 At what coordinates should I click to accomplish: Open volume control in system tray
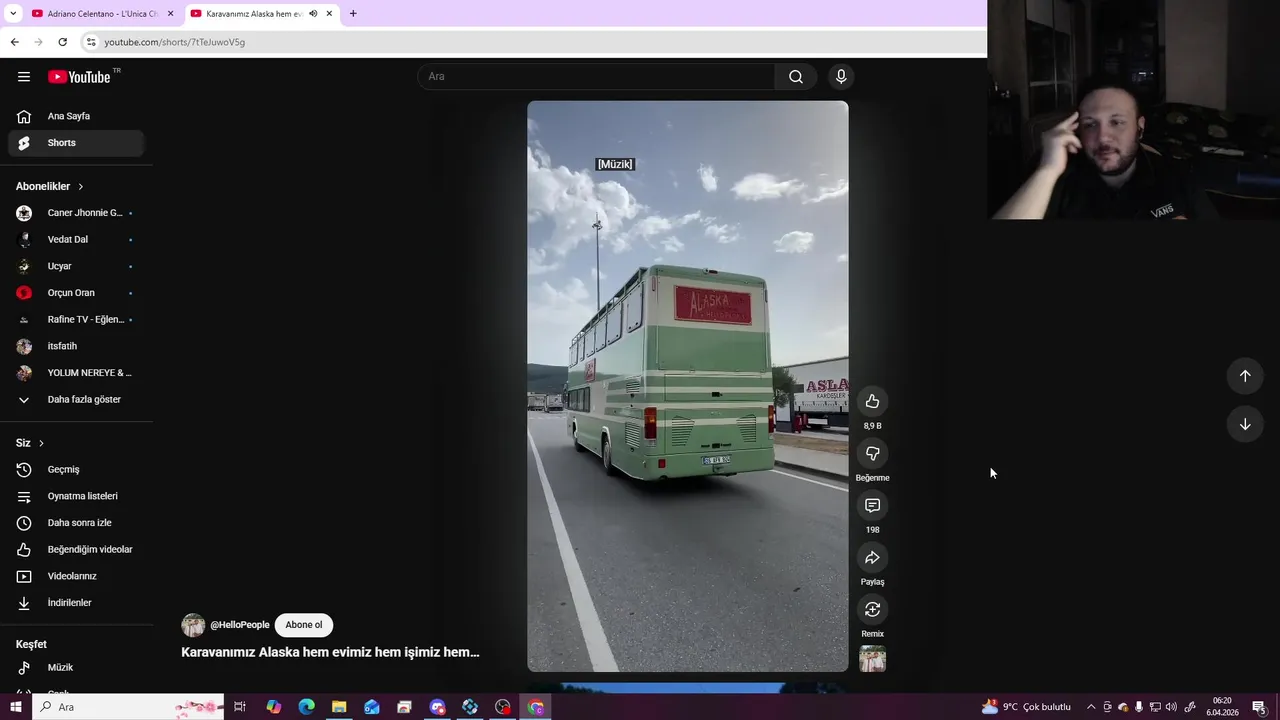(x=1171, y=707)
